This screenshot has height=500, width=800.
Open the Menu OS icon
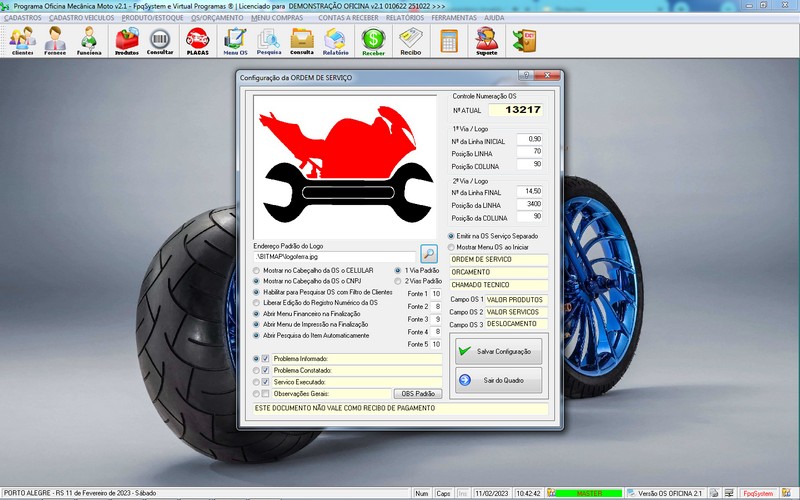235,41
